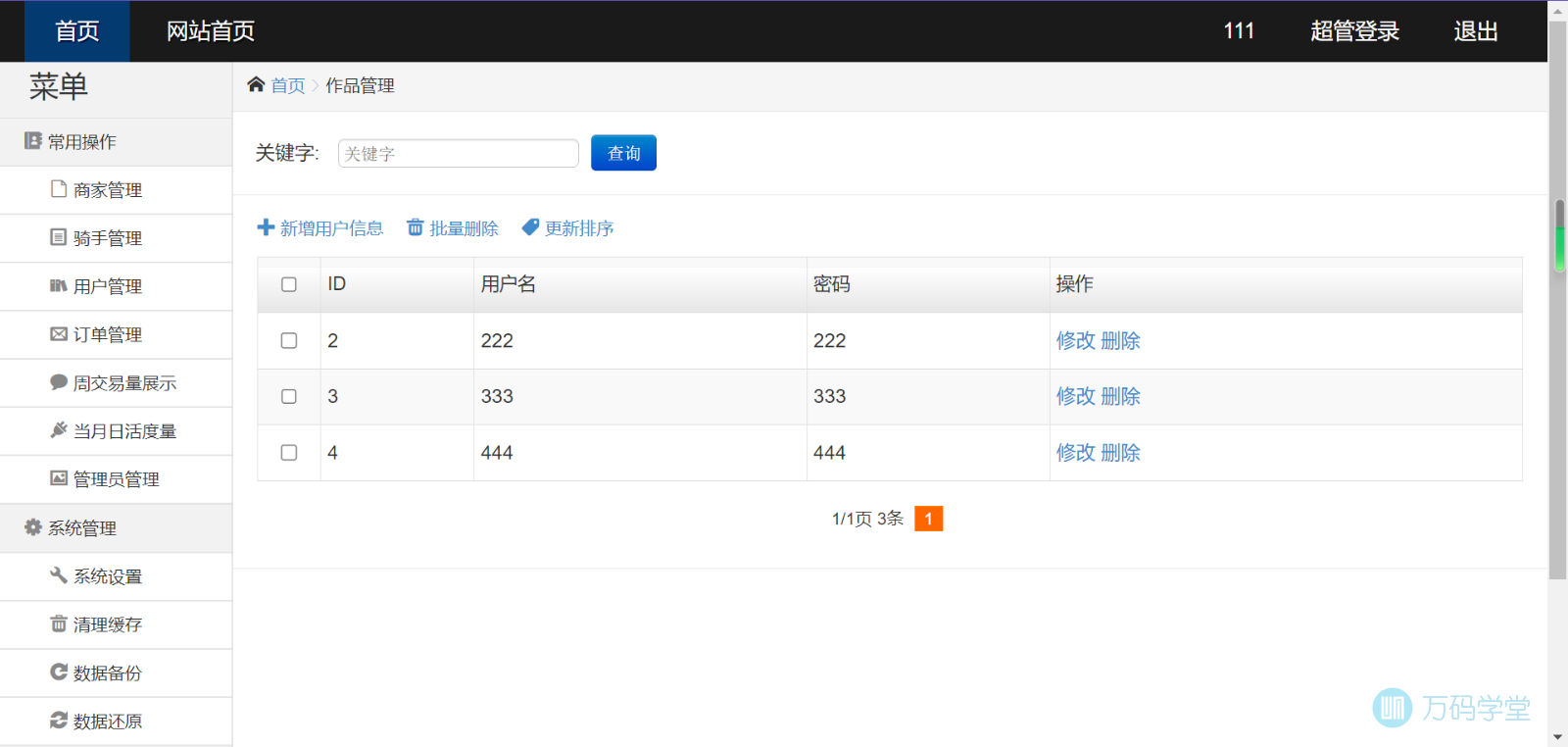Open 周交易量展示 in sidebar
1568x747 pixels.
pyautogui.click(x=116, y=382)
